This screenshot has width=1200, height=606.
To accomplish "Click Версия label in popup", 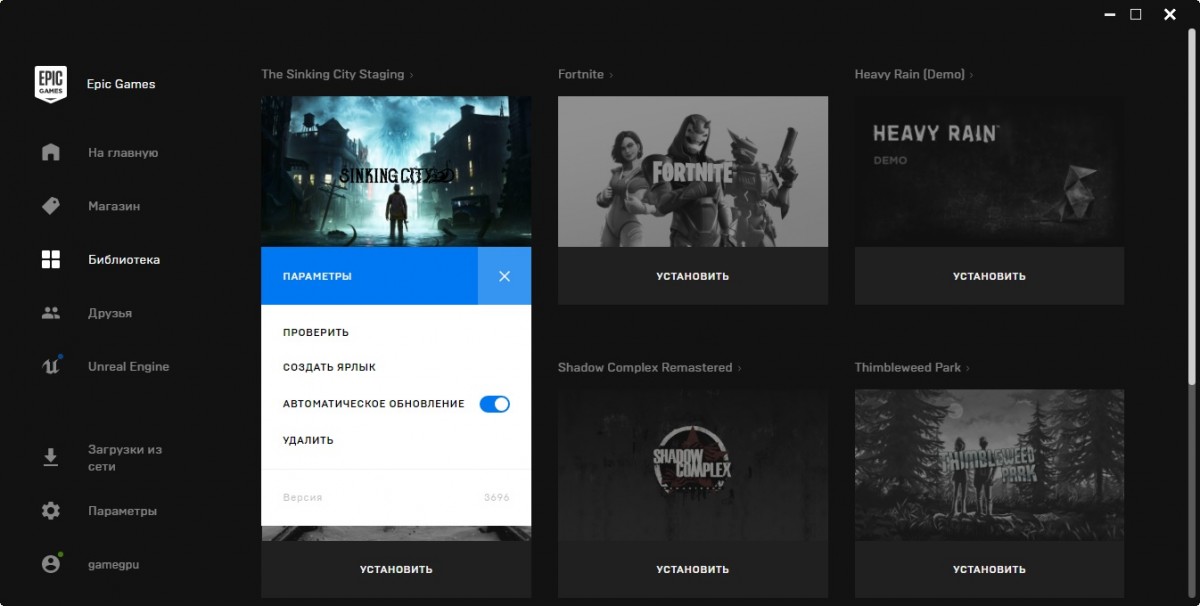I will pyautogui.click(x=302, y=497).
